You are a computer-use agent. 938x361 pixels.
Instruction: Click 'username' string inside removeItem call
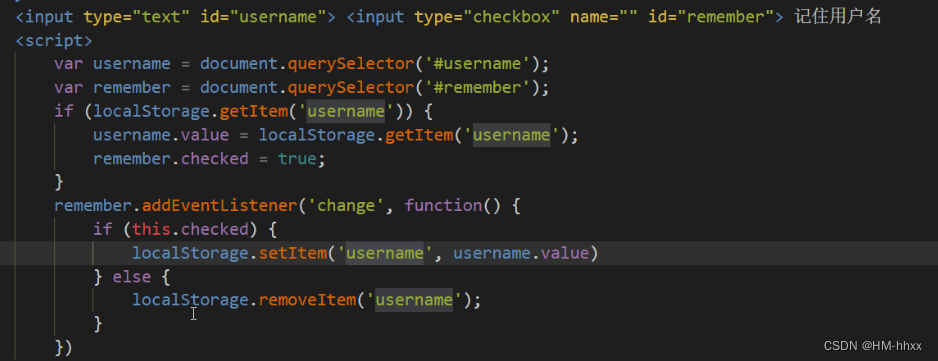coord(414,299)
